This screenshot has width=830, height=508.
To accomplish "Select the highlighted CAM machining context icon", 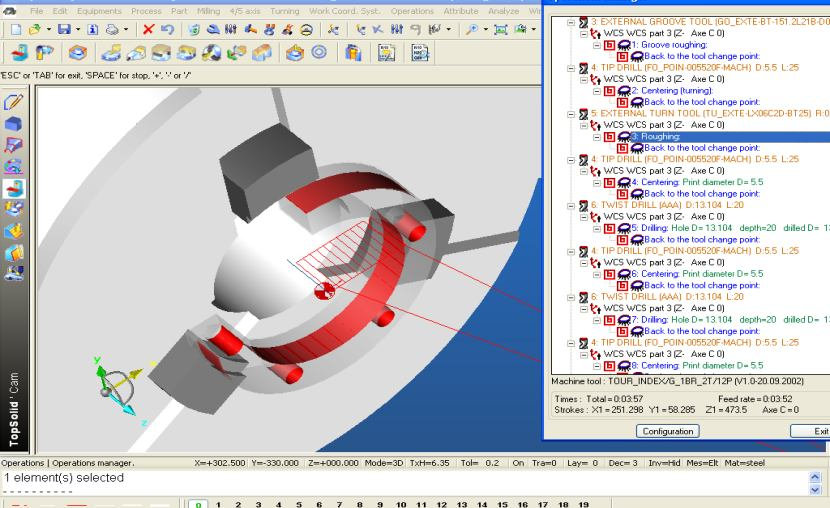I will 14,188.
